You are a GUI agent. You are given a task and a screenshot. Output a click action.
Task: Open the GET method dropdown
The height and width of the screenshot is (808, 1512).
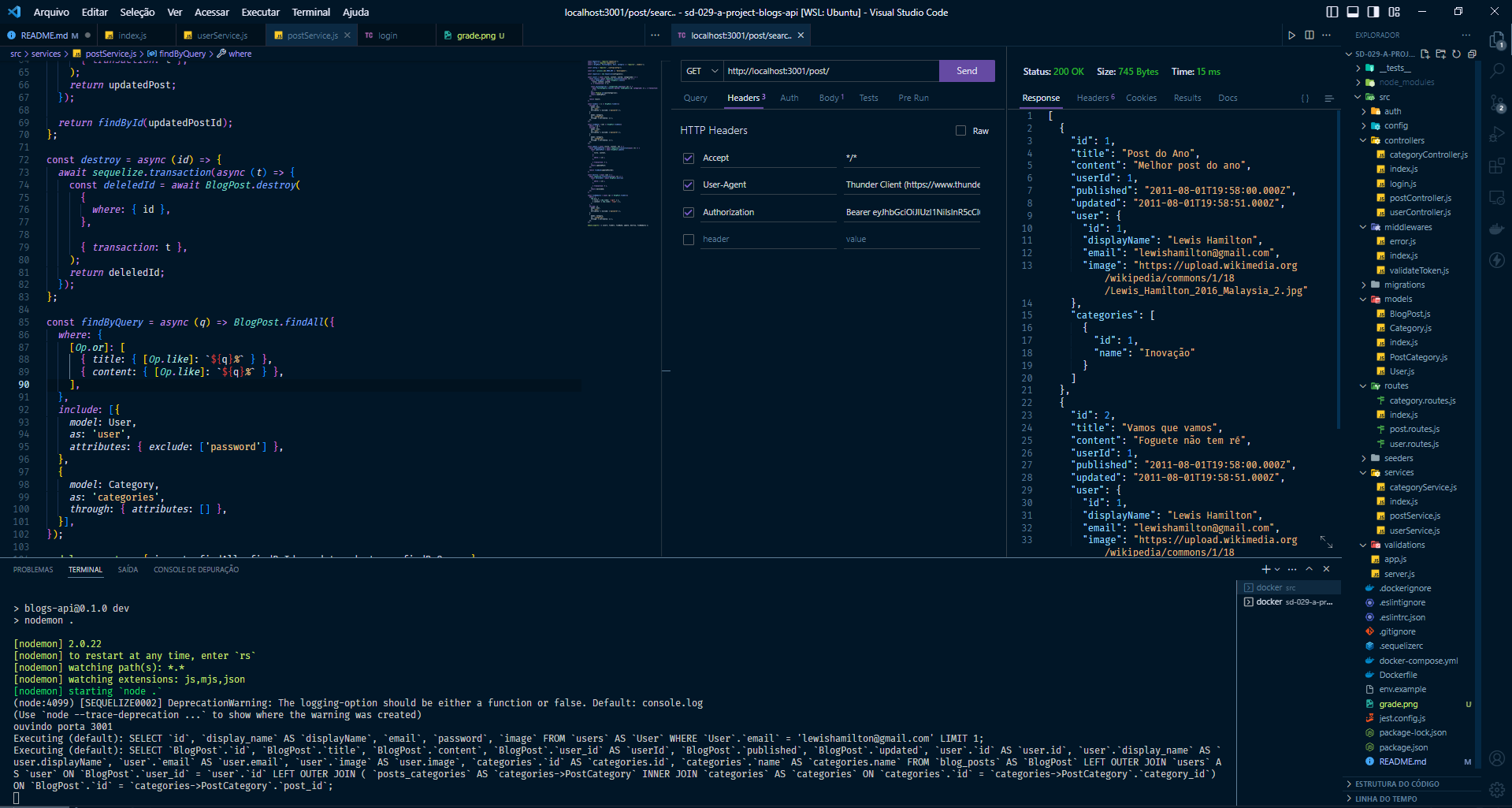[x=702, y=71]
